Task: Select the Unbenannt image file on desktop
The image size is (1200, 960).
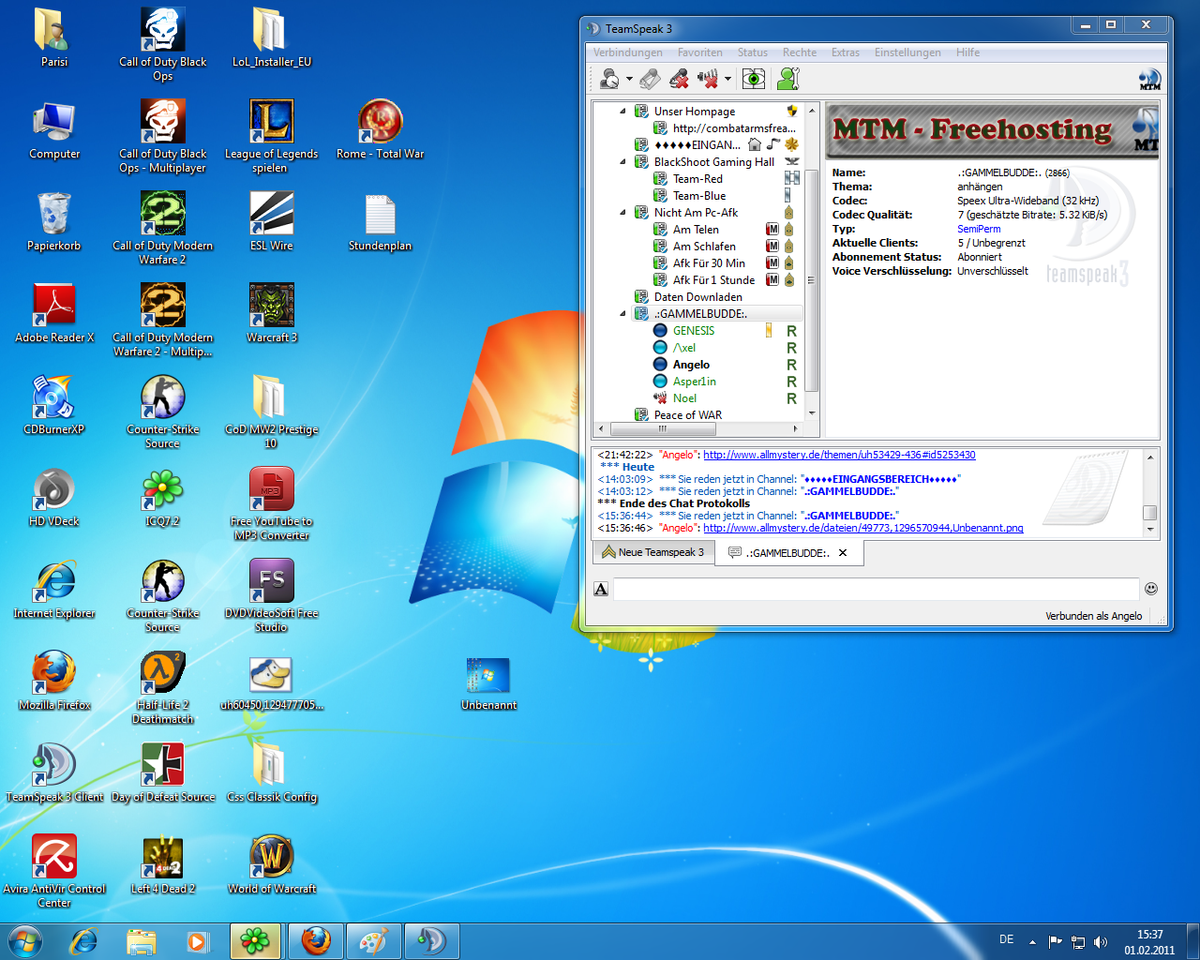Action: pyautogui.click(x=488, y=684)
